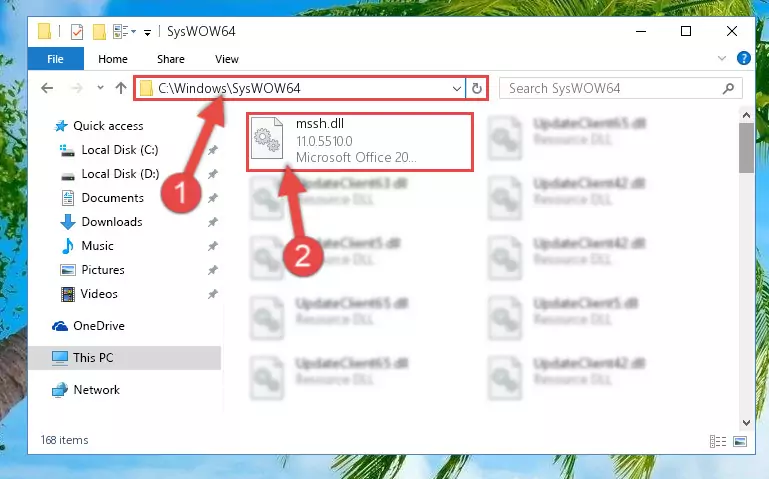Screen dimensions: 769x479
Task: Click the pin icon beside Videos
Action: 212,294
